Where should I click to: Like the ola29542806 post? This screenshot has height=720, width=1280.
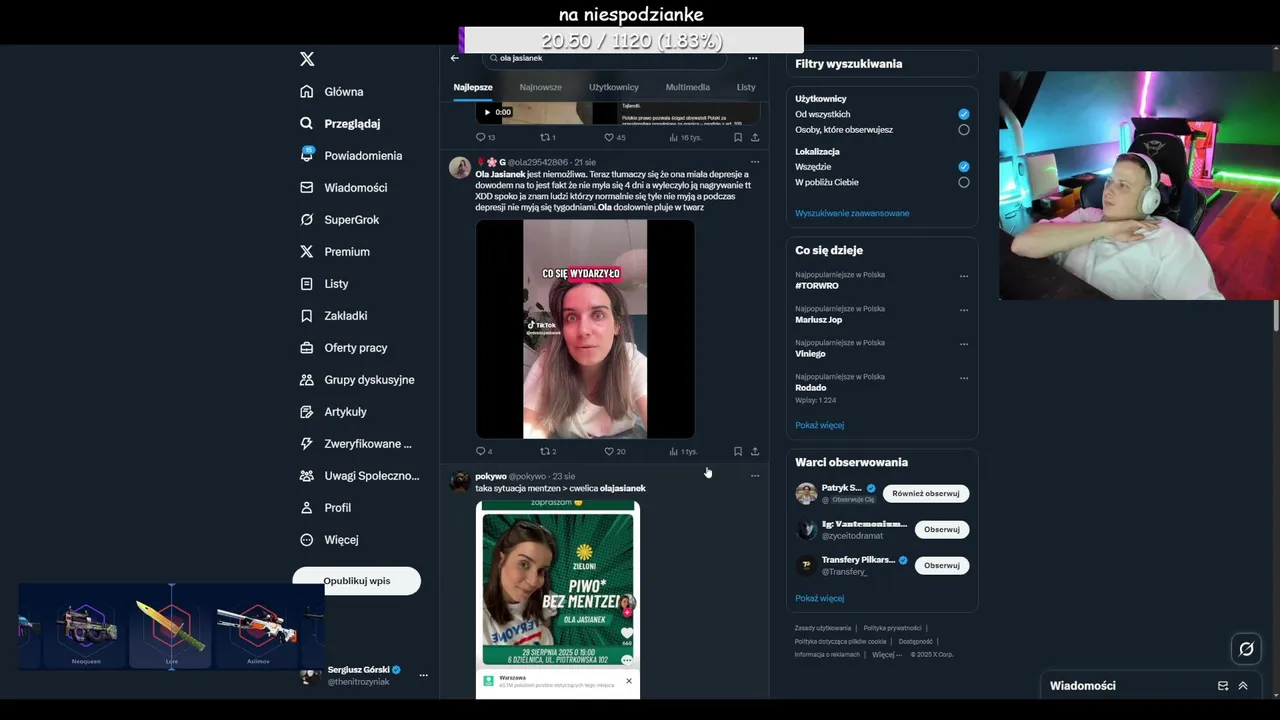(615, 451)
